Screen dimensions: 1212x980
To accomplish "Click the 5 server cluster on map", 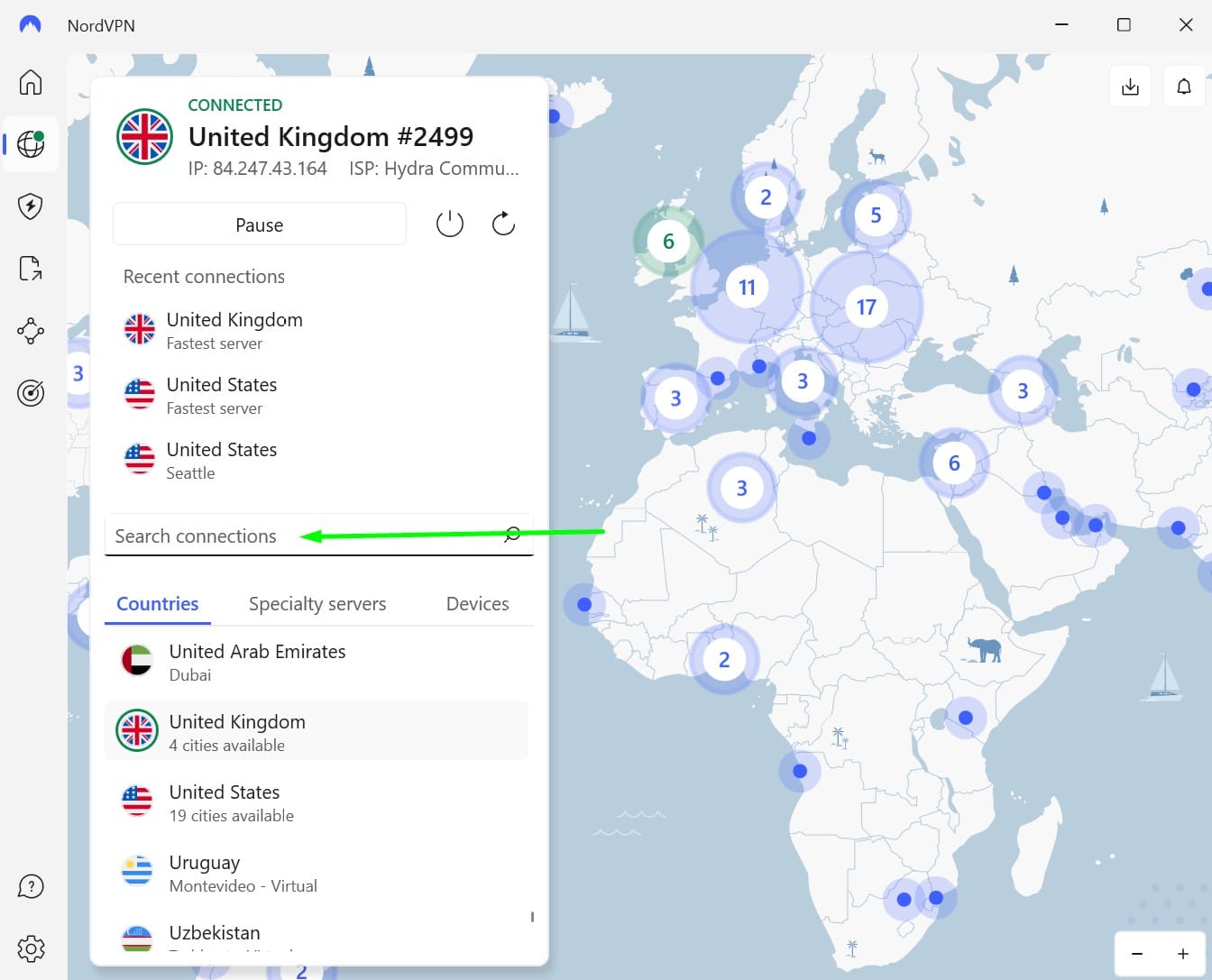I will [x=876, y=215].
